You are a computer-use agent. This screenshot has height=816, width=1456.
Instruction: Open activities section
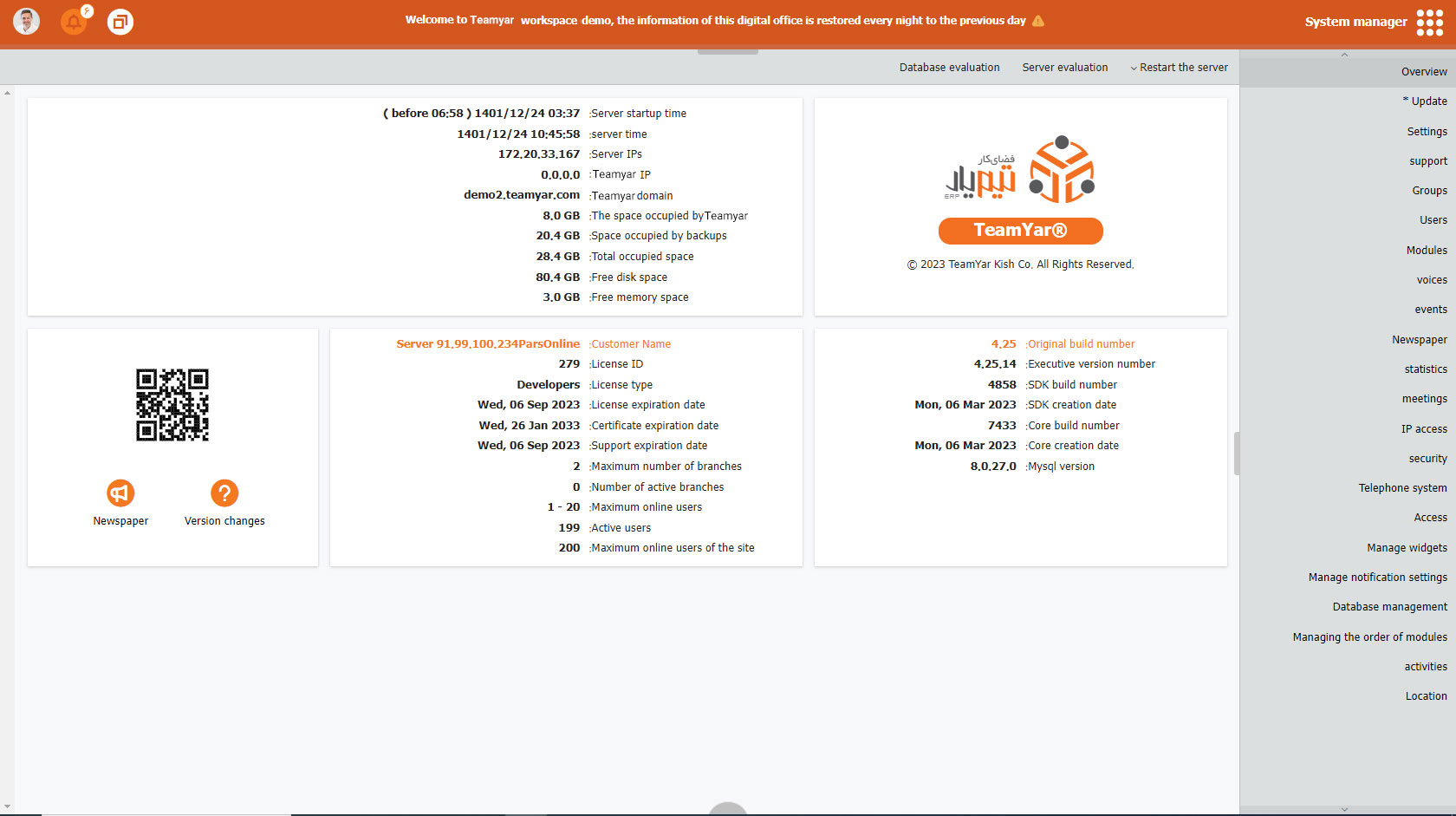tap(1426, 667)
